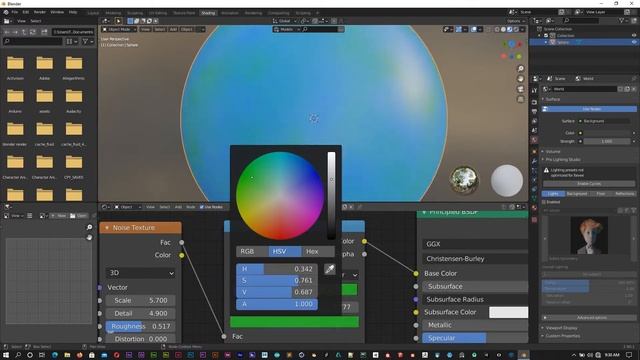Open Windows taskbar search
The width and height of the screenshot is (640, 360).
18,355
